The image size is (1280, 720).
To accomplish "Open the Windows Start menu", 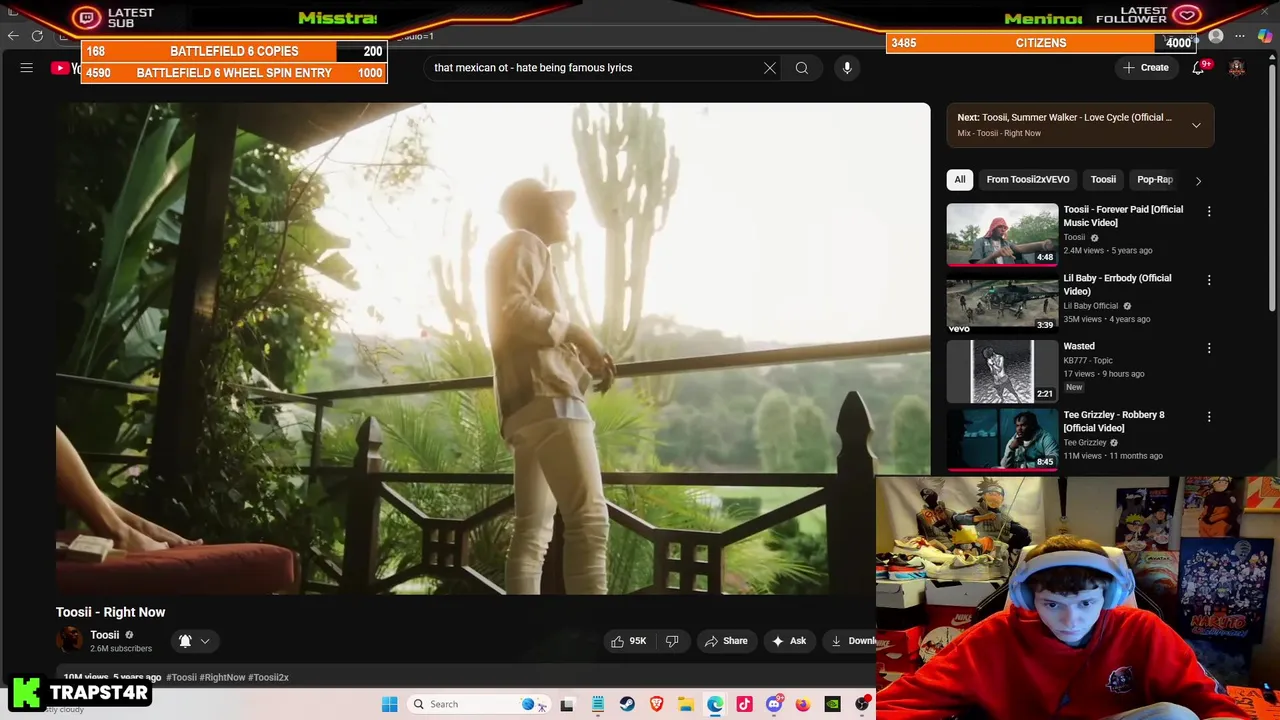I will pyautogui.click(x=390, y=704).
